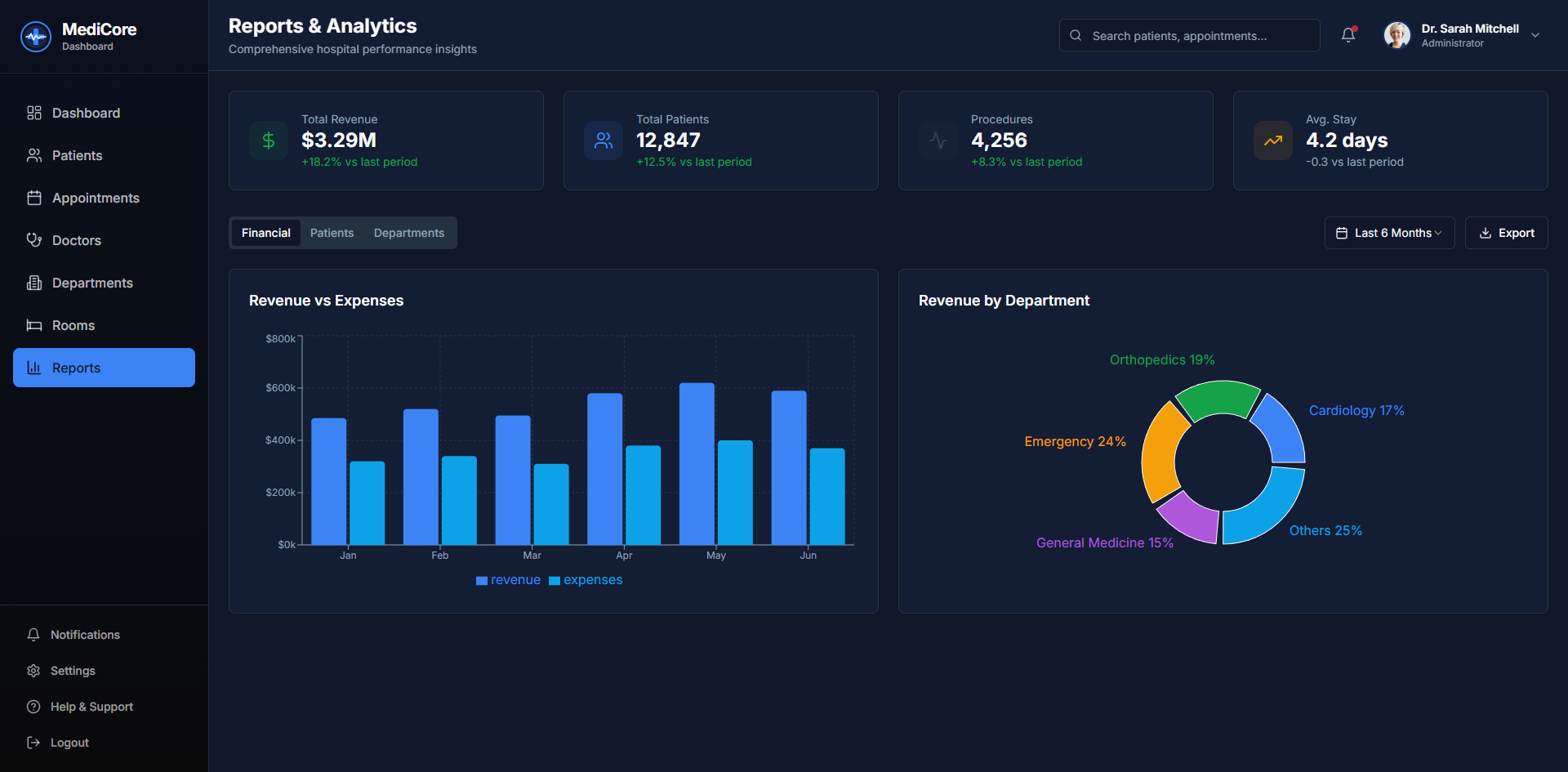Click the Help & Support question icon
Screen dimensions: 1568x772
click(33, 707)
